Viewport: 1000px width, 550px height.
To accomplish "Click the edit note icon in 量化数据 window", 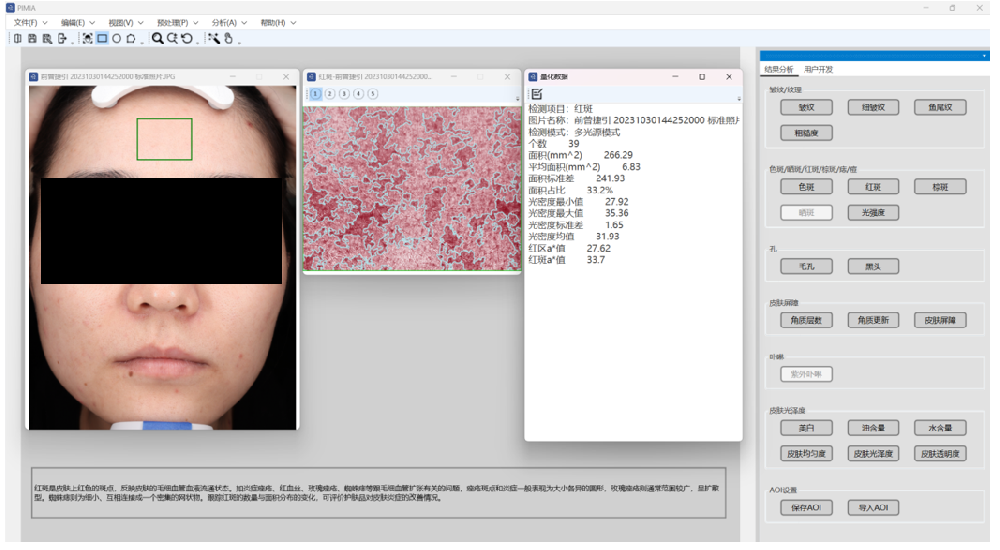I will [x=537, y=93].
